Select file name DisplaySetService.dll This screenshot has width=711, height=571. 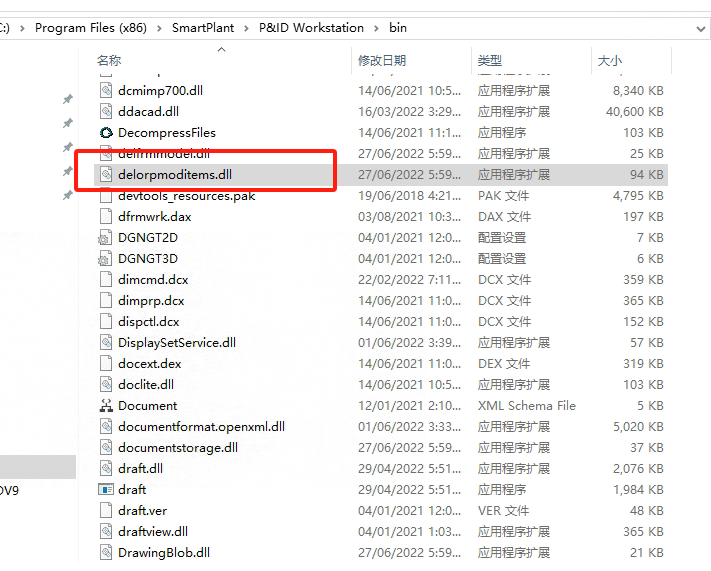pos(177,342)
